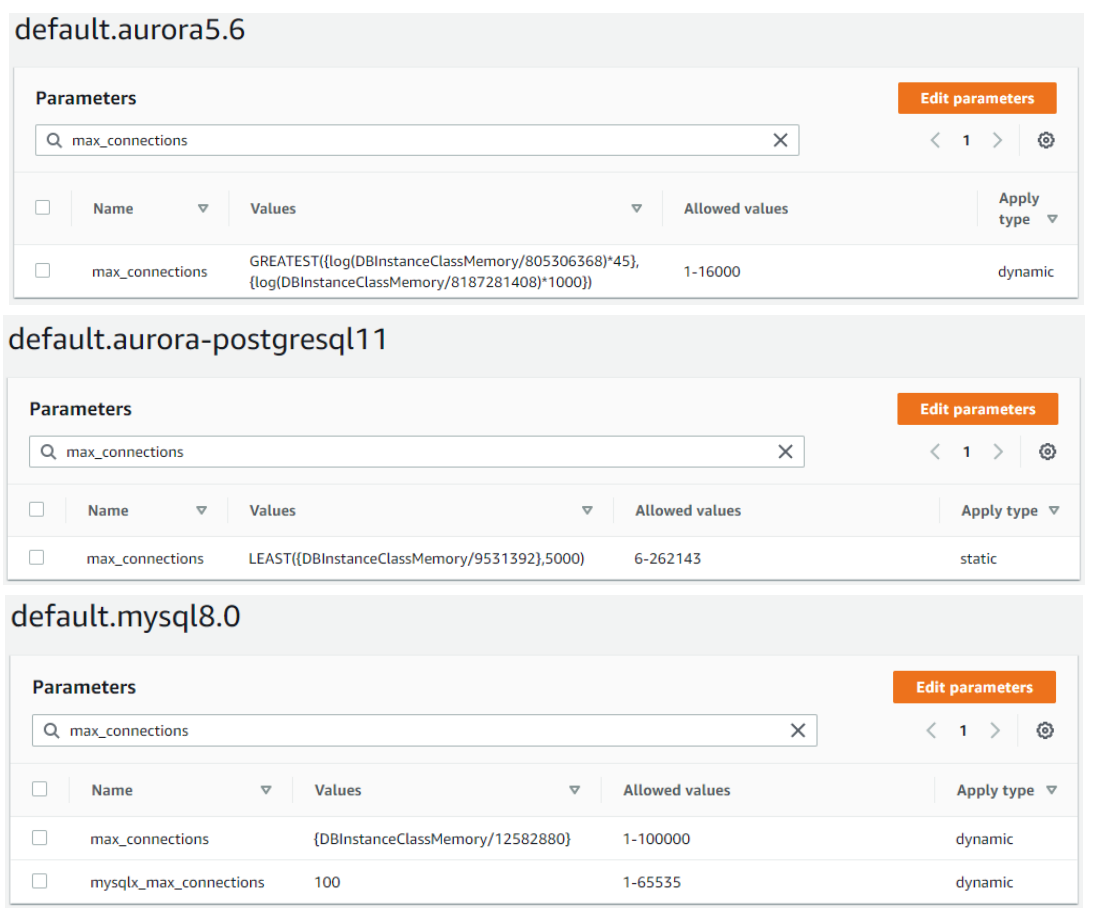Open settings gear in aurora-postgresql11 panel
Screen dimensions: 1102x924
1047,452
